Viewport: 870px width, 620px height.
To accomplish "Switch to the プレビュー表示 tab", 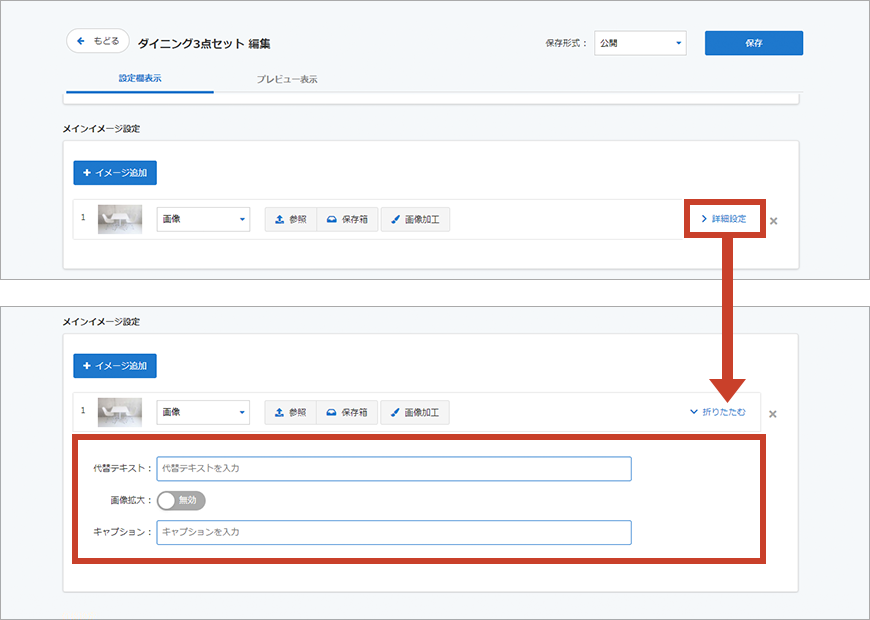I will click(287, 79).
